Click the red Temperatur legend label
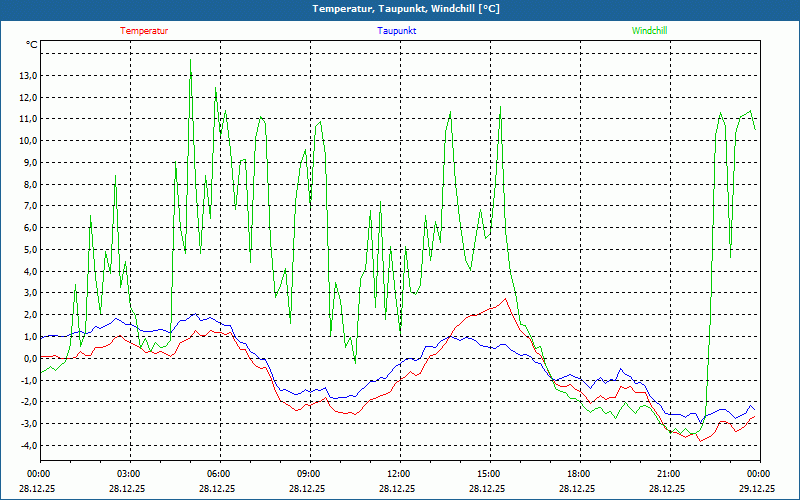This screenshot has width=800, height=500. point(144,31)
